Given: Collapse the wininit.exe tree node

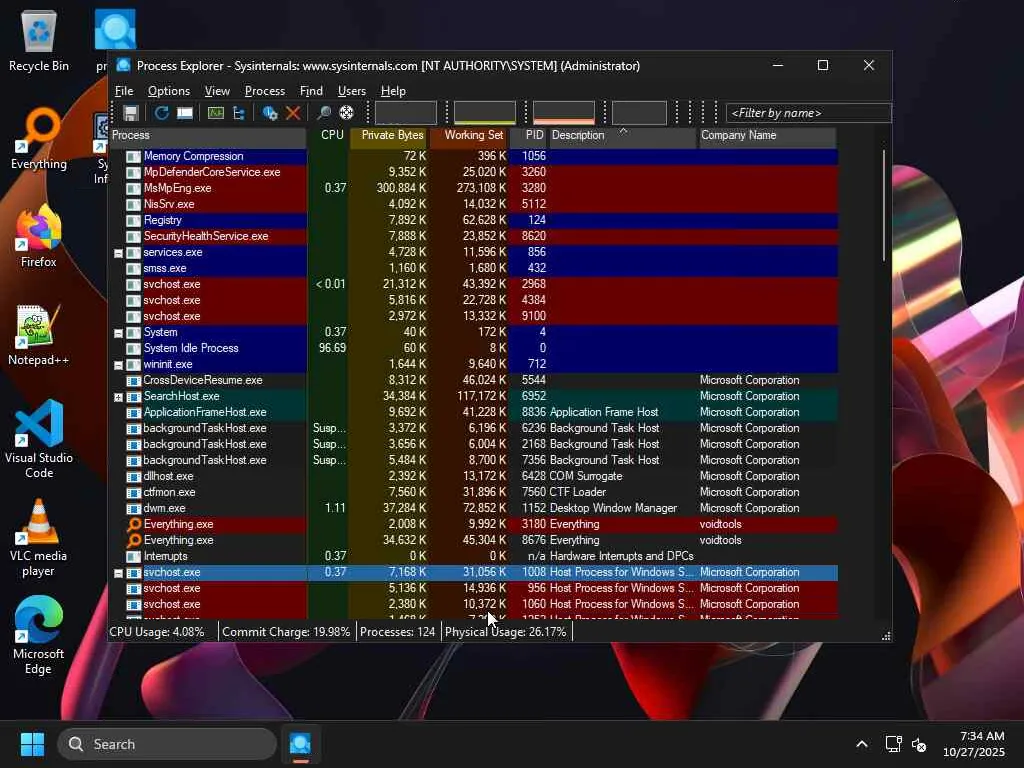Looking at the screenshot, I should (118, 365).
